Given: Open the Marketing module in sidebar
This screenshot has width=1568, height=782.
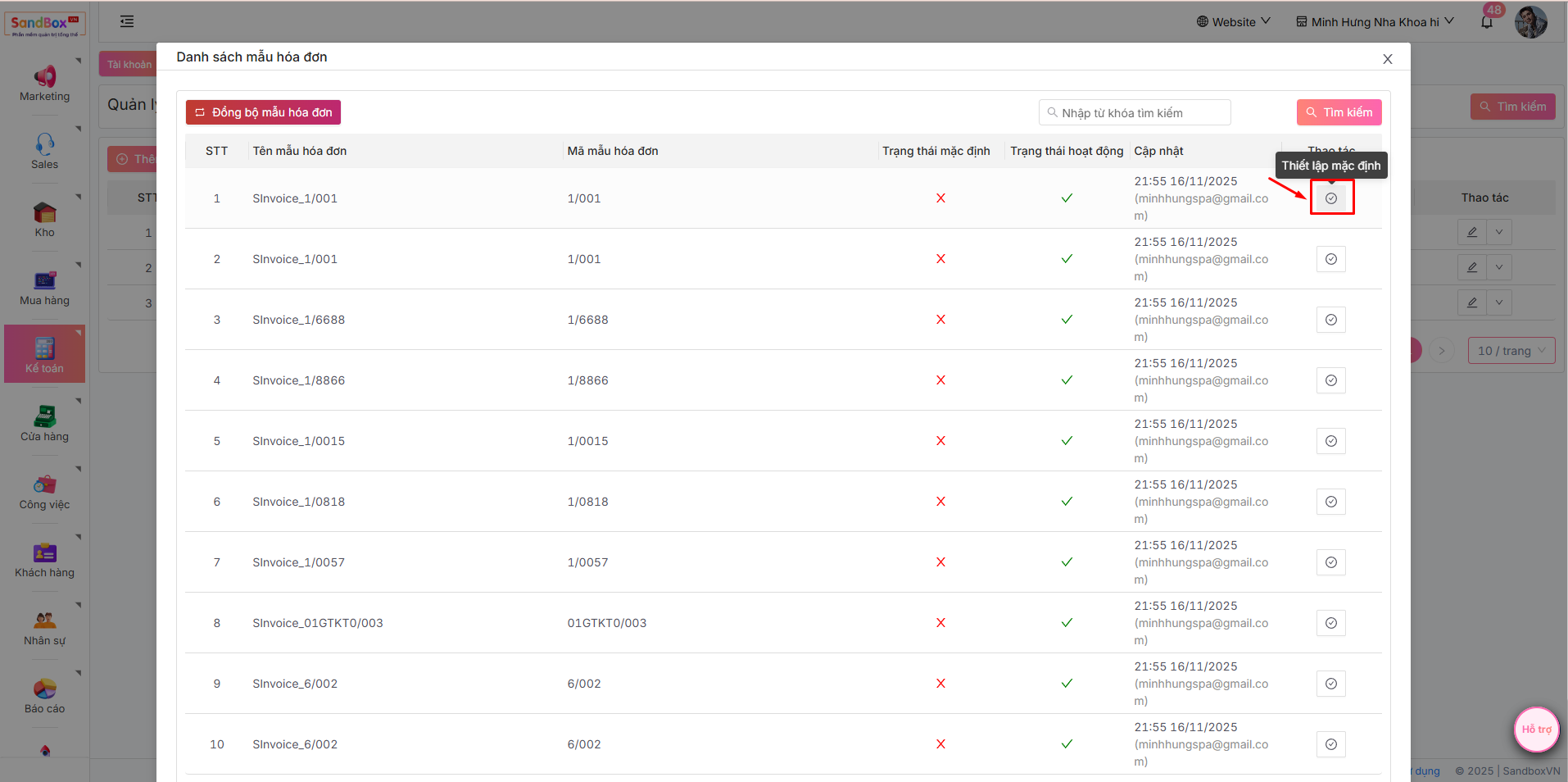Looking at the screenshot, I should 44,84.
